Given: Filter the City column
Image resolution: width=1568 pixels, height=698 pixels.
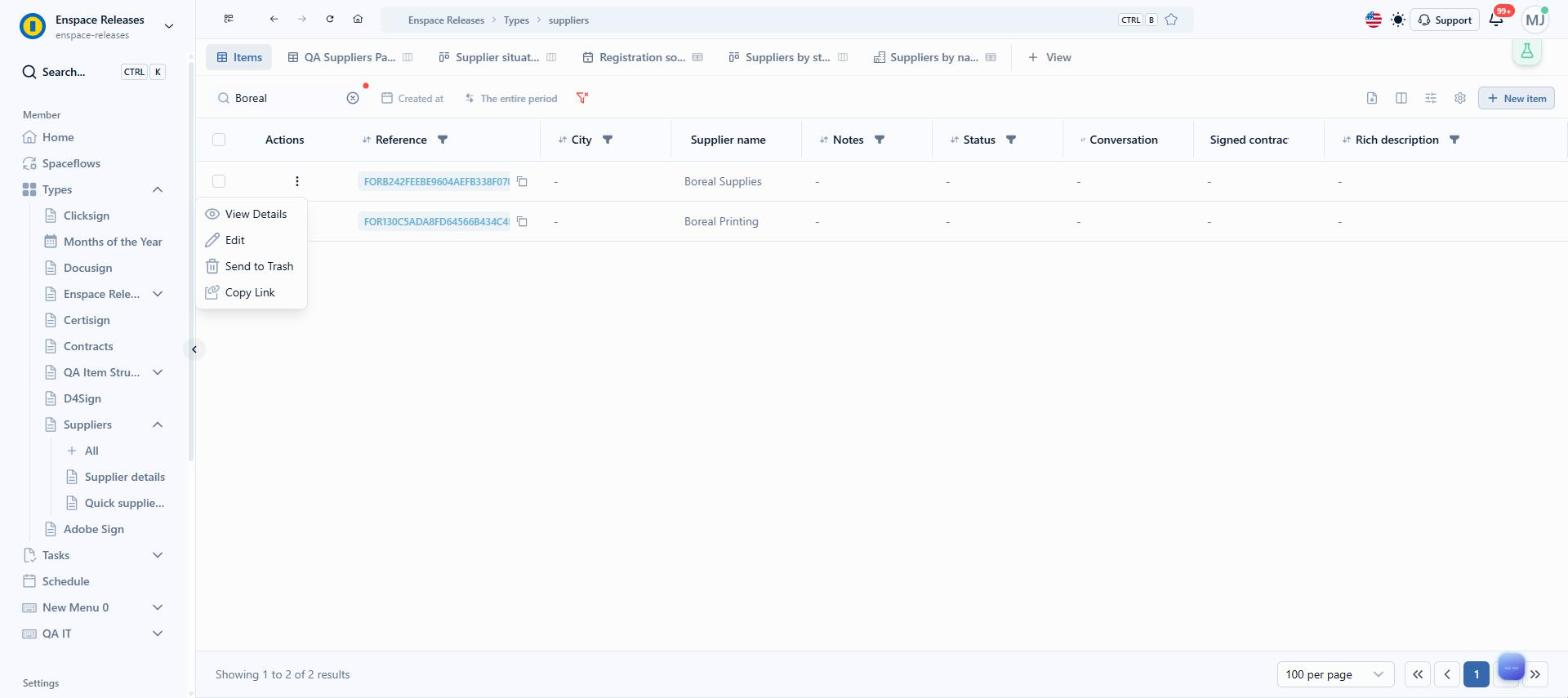Looking at the screenshot, I should (x=607, y=140).
